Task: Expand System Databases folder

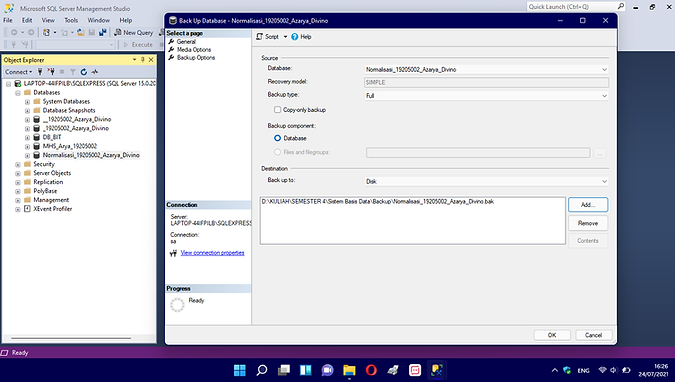Action: (x=27, y=102)
